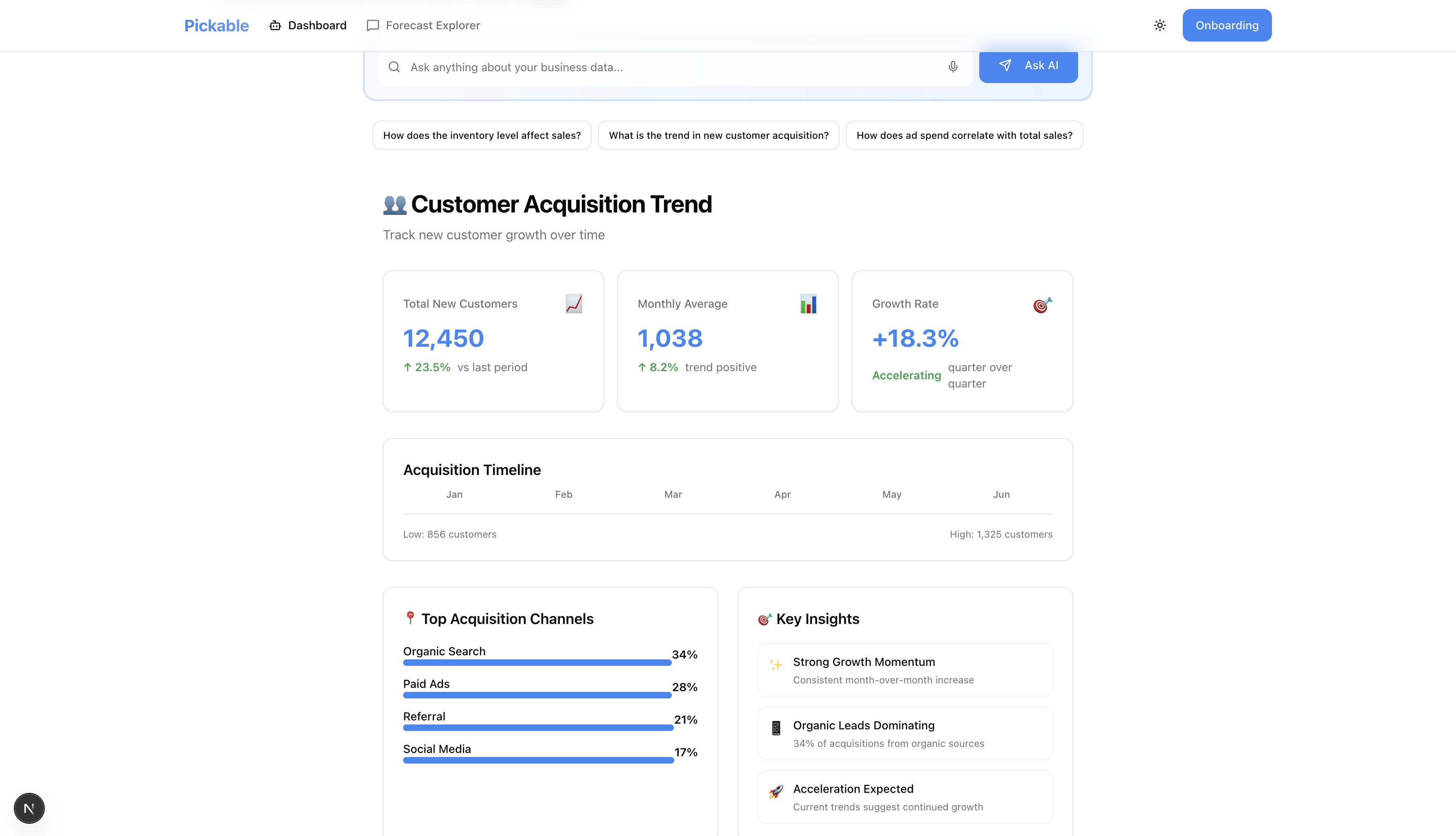This screenshot has height=836, width=1456.
Task: Click the rocket icon by Acceleration Expected
Action: [x=775, y=792]
